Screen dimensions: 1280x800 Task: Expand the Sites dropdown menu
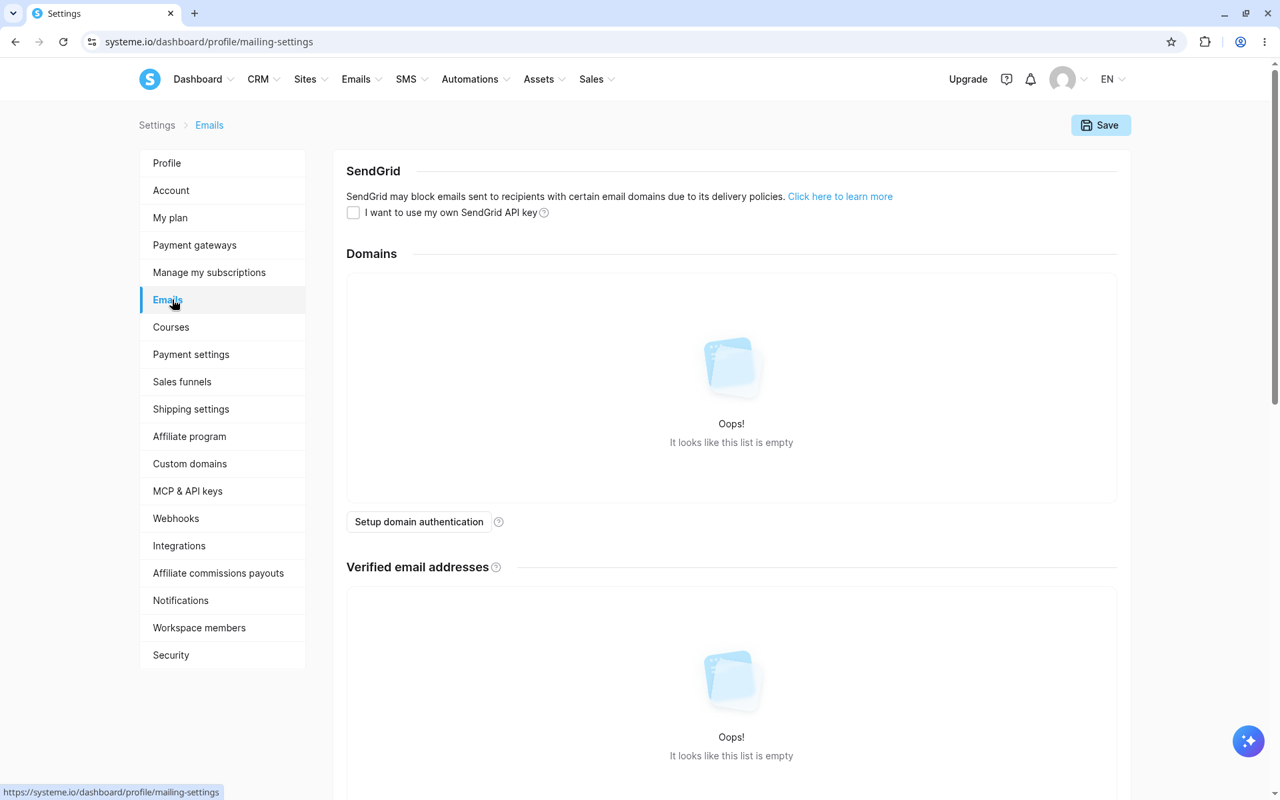tap(311, 79)
